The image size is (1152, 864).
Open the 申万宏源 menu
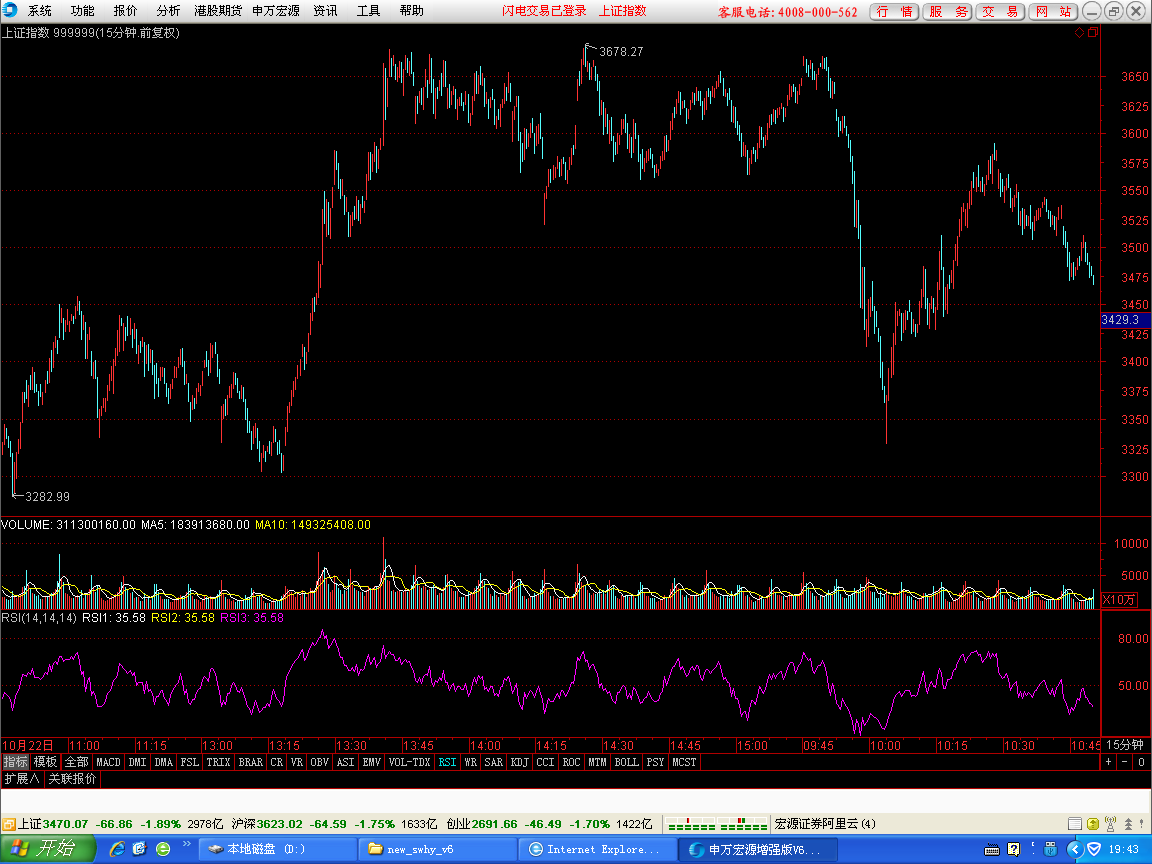[276, 10]
